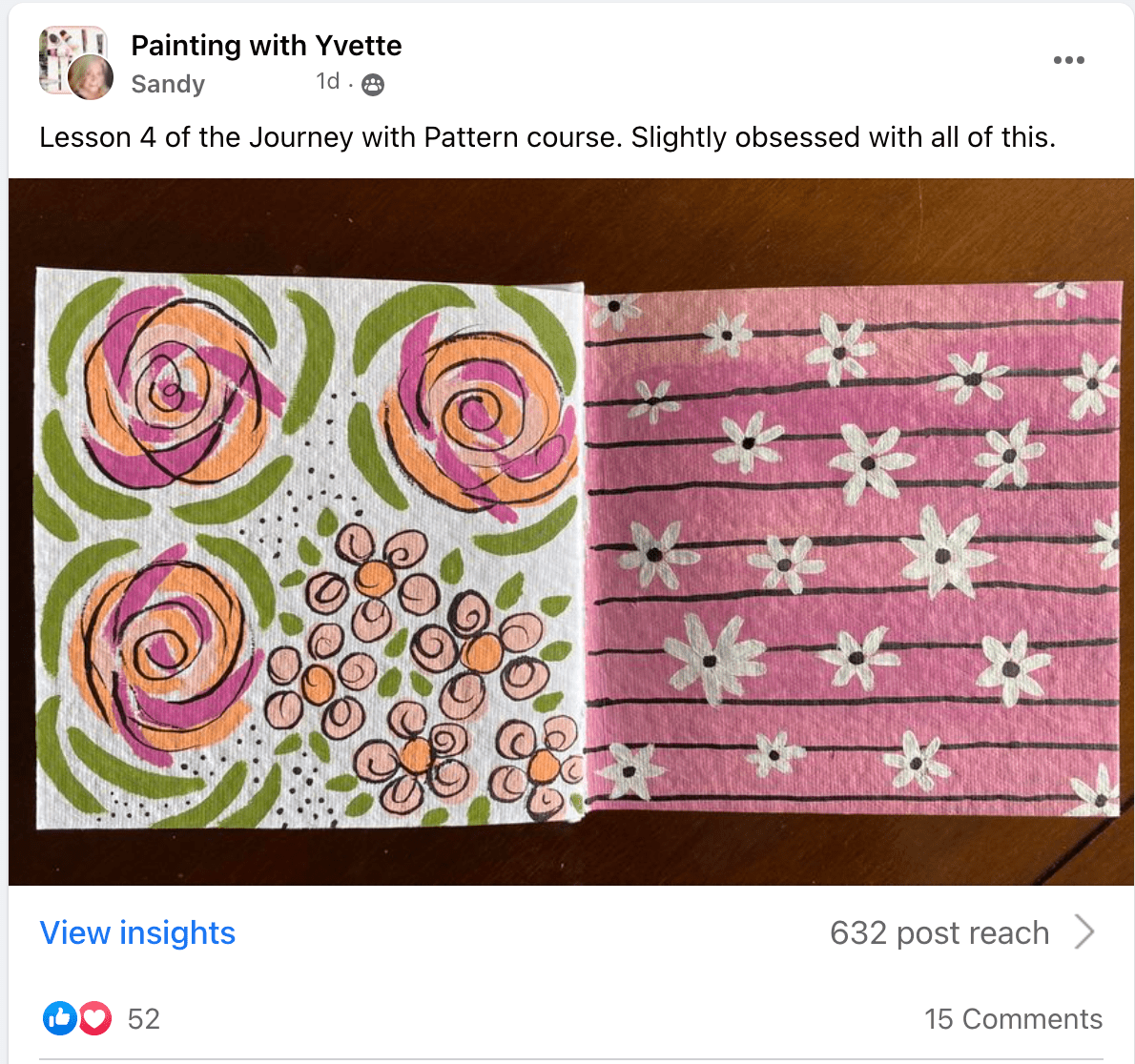The image size is (1135, 1064).
Task: Click the dark wooden table above the paintings
Action: click(x=572, y=224)
